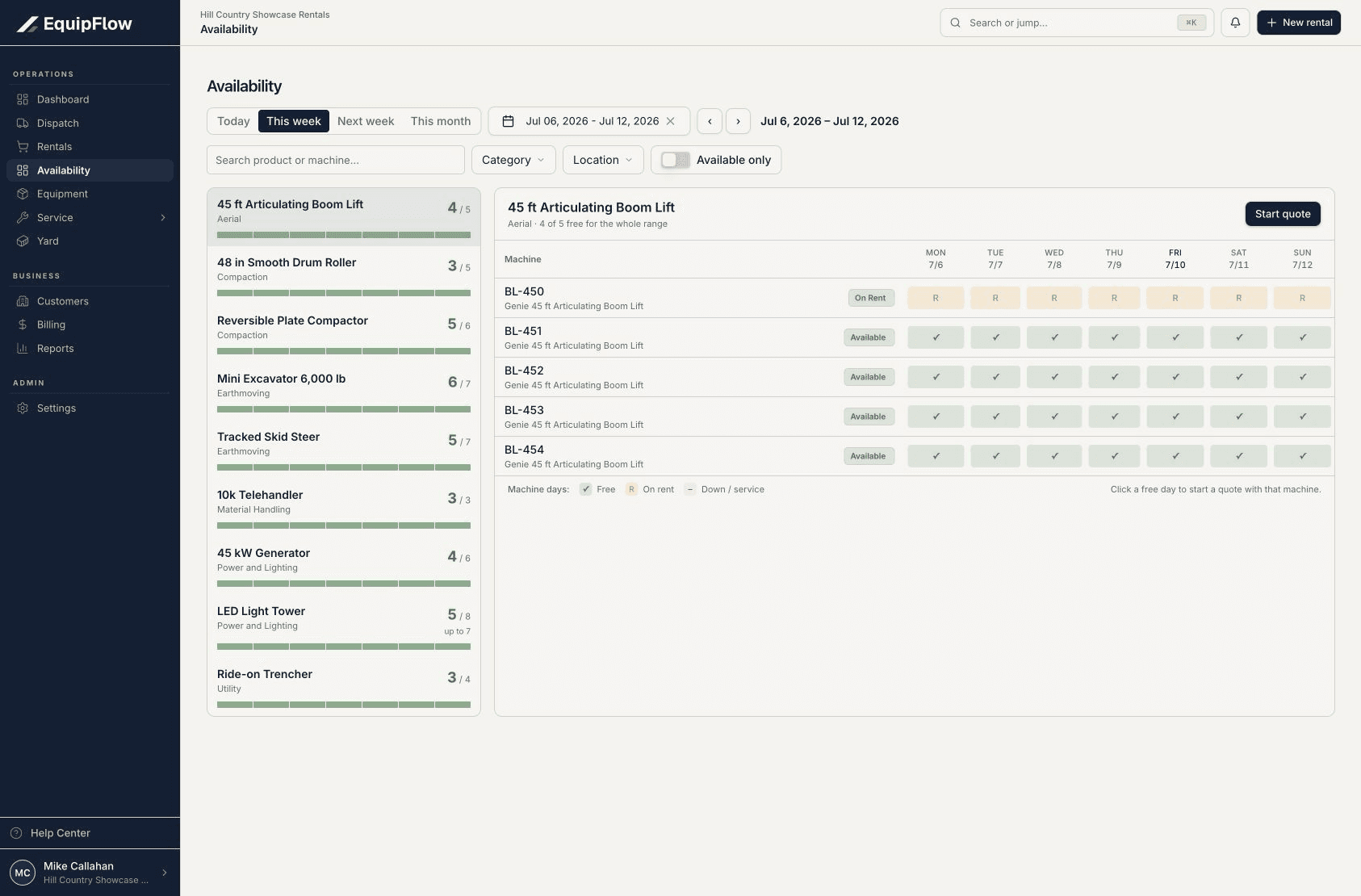Image resolution: width=1361 pixels, height=896 pixels.
Task: Select 48 in Smooth Drum Roller product
Action: pos(344,275)
